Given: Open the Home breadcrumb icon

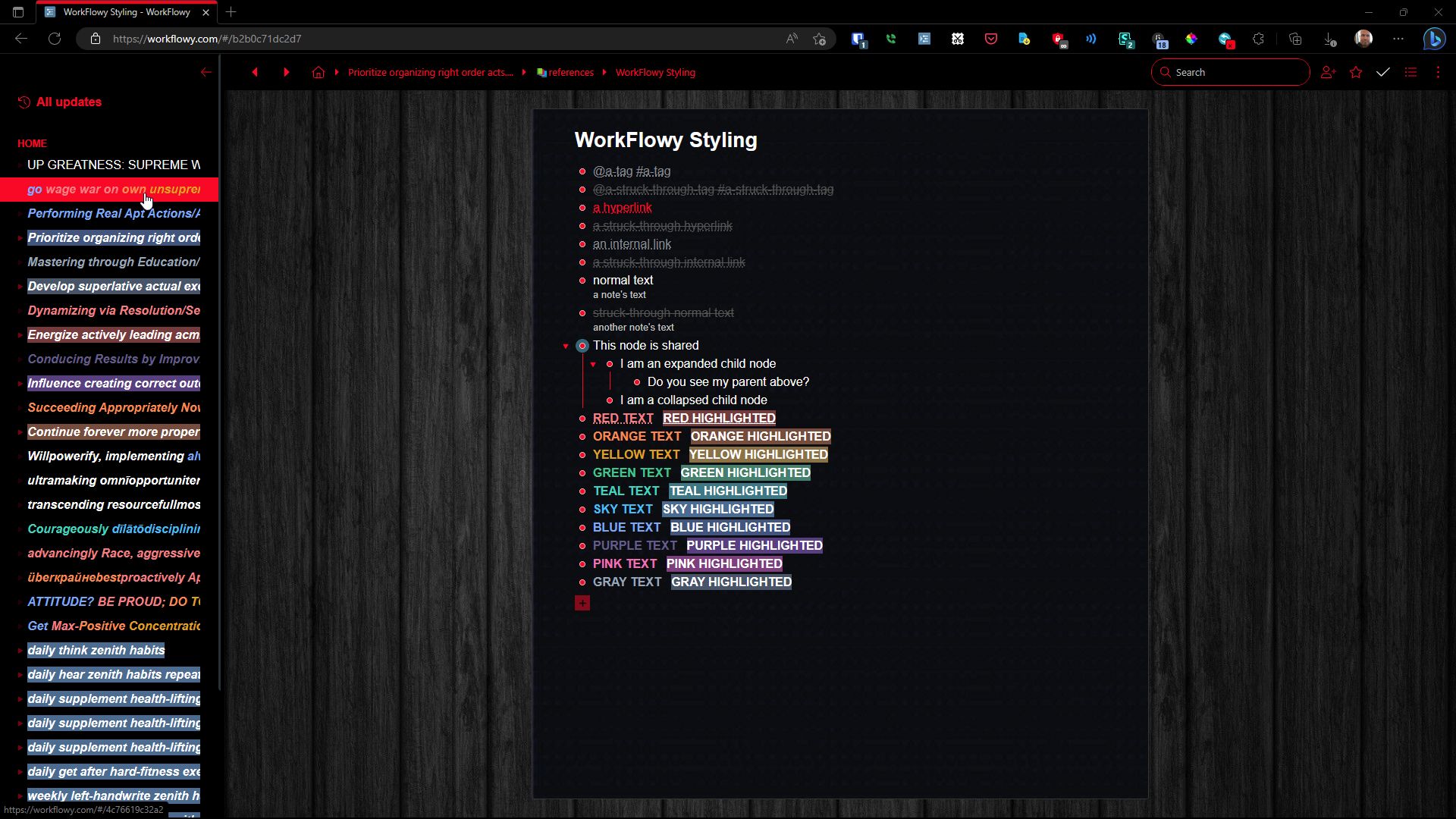Looking at the screenshot, I should pyautogui.click(x=318, y=72).
